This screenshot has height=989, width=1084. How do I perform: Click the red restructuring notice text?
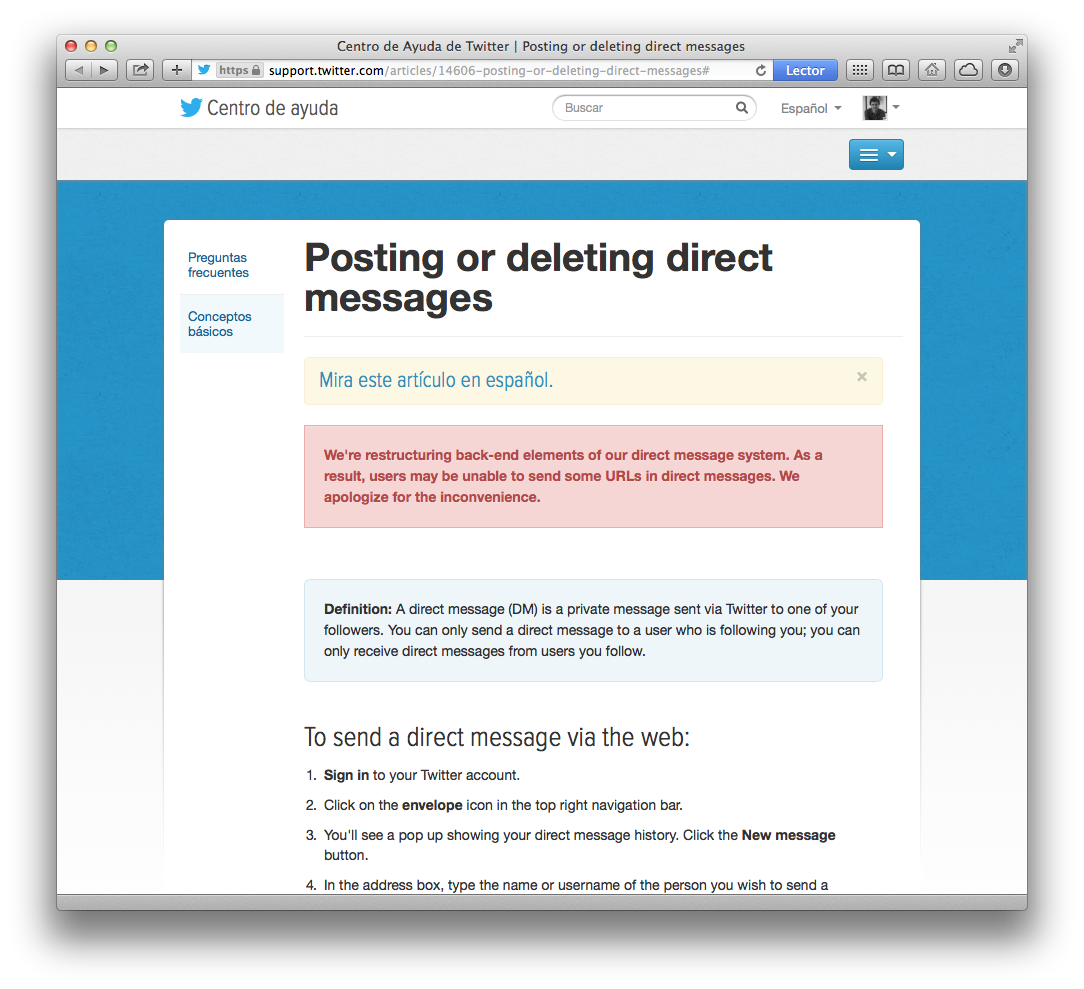tap(573, 476)
